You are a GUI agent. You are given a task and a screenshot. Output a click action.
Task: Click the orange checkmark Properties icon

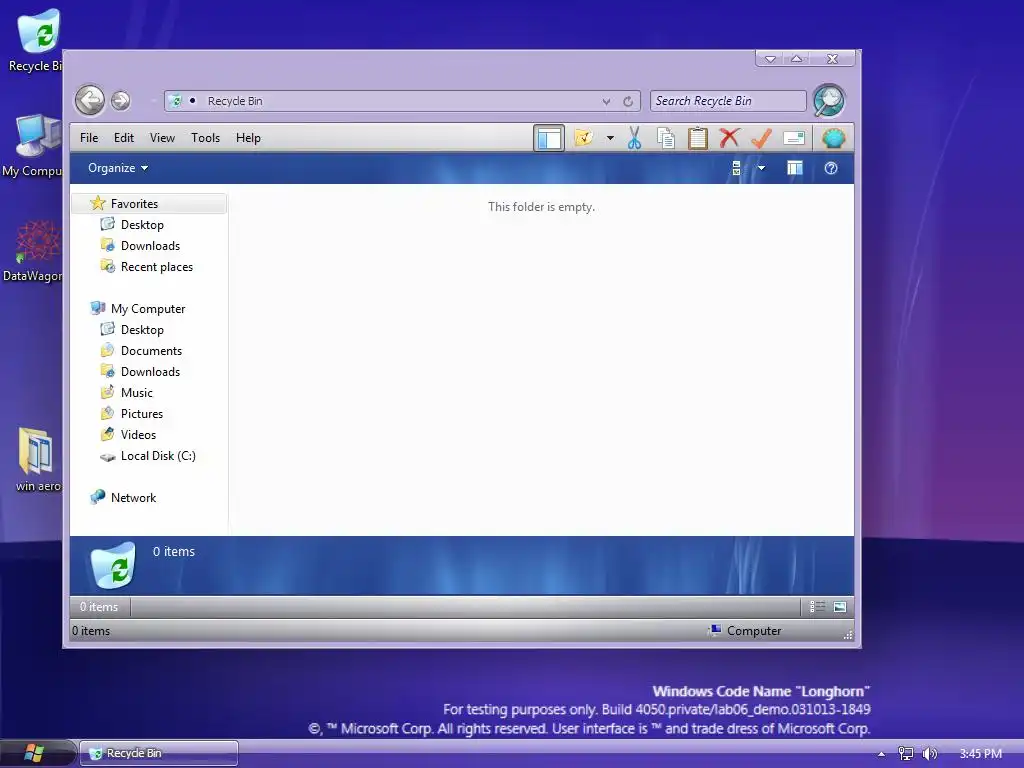coord(761,138)
